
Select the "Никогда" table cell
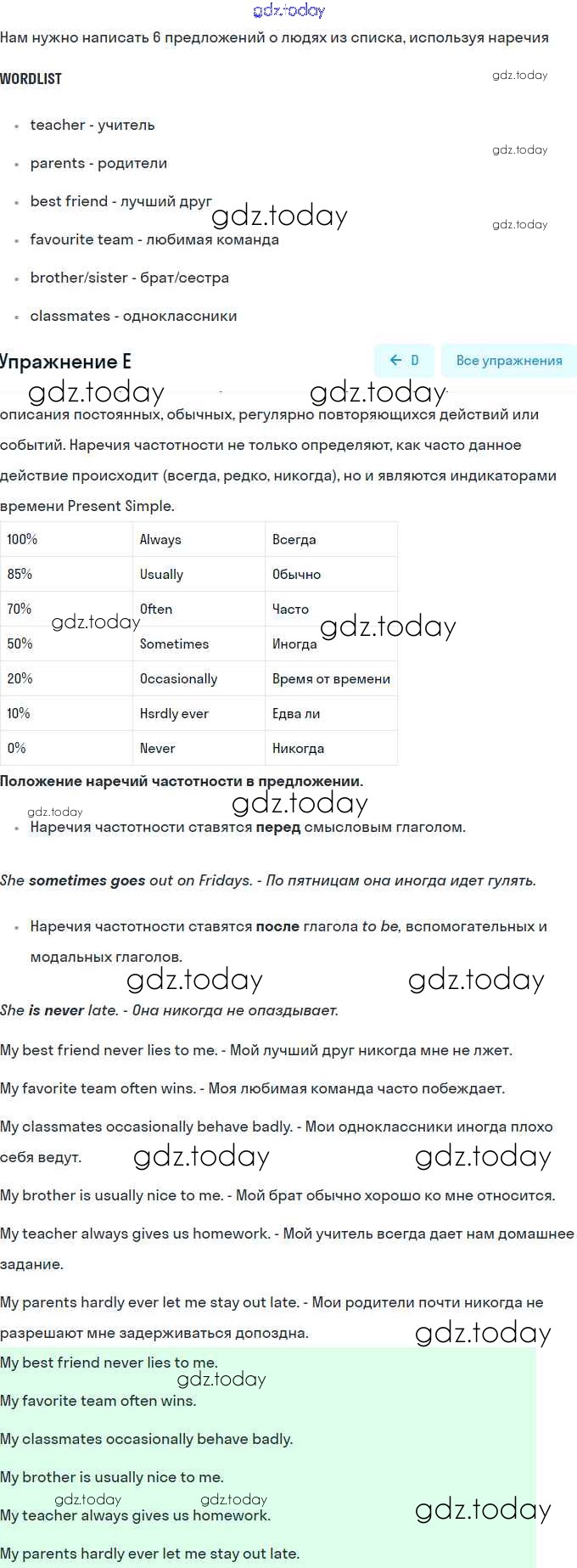pos(298,749)
